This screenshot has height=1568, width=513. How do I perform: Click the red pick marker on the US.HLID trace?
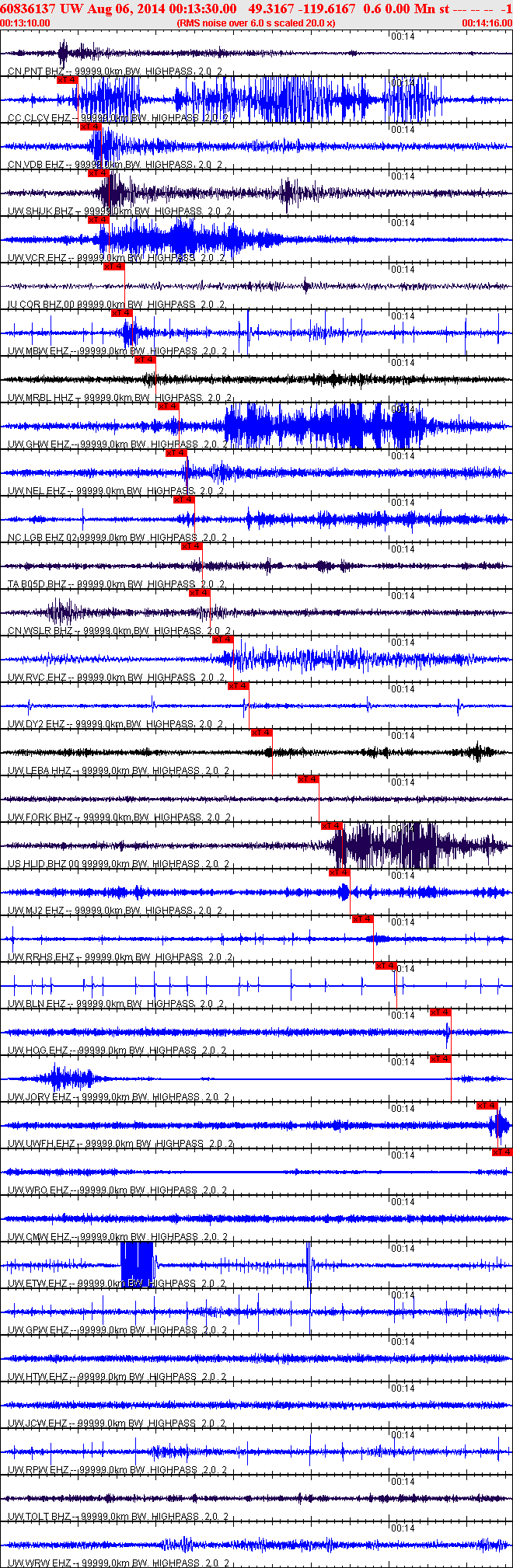tap(332, 825)
